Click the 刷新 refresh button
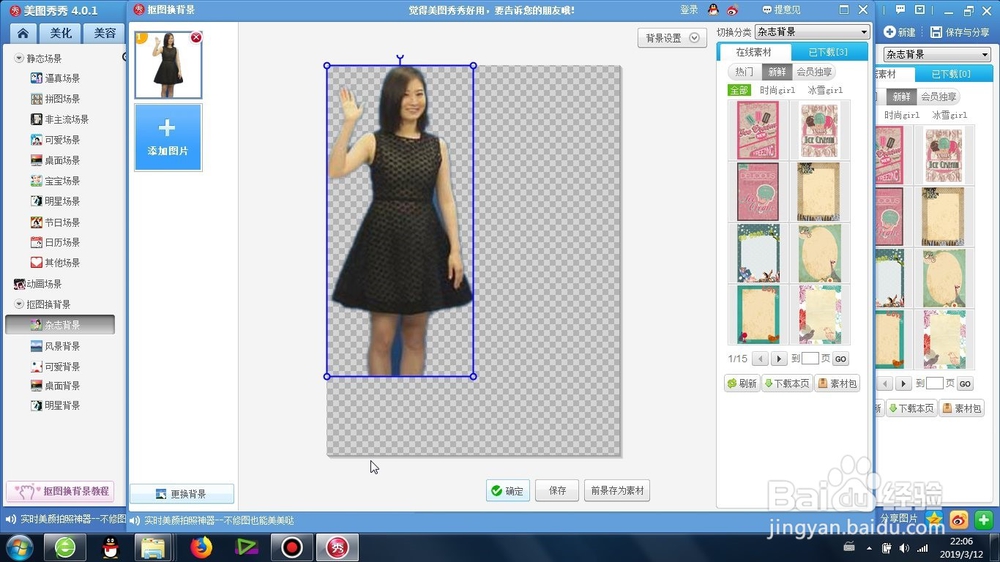Screen dimensions: 1000x562 point(742,383)
